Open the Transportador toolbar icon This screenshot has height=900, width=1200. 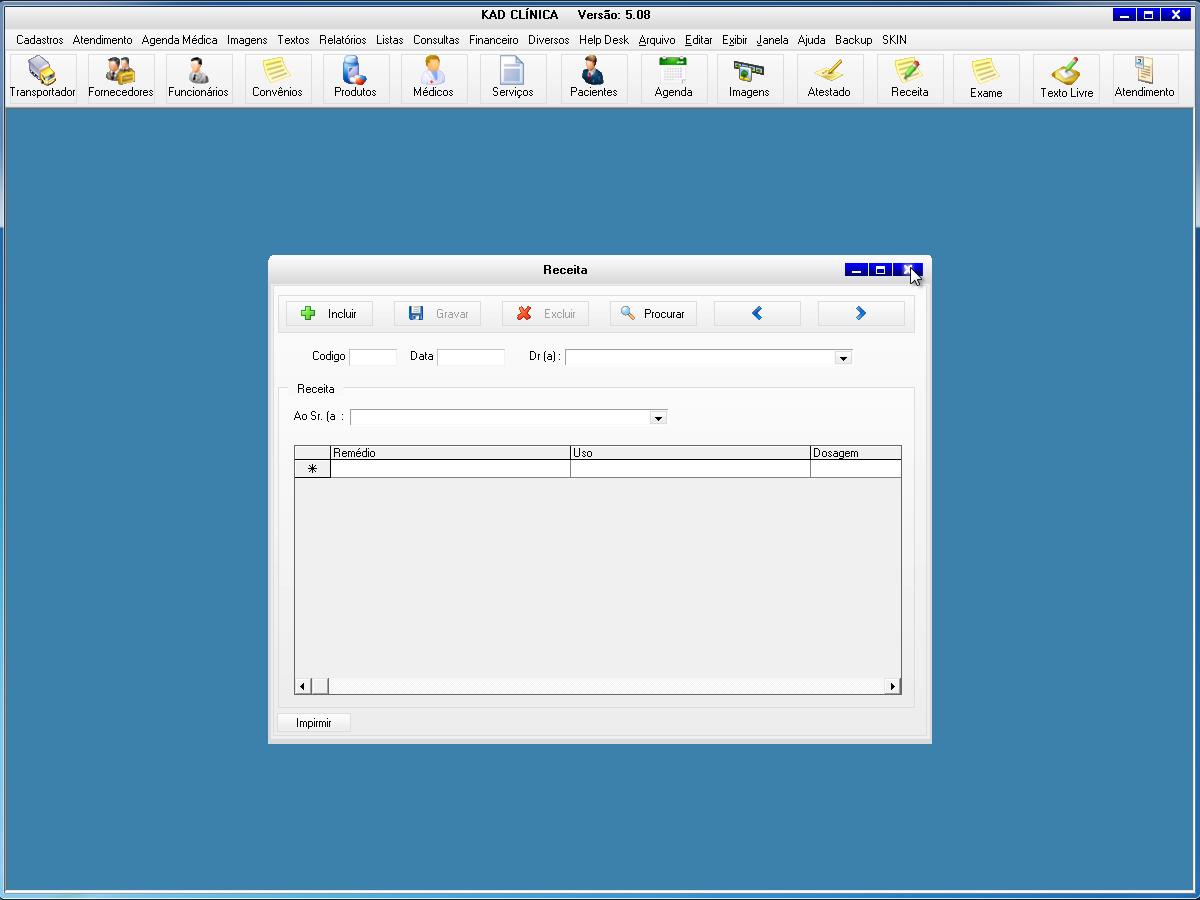[42, 78]
